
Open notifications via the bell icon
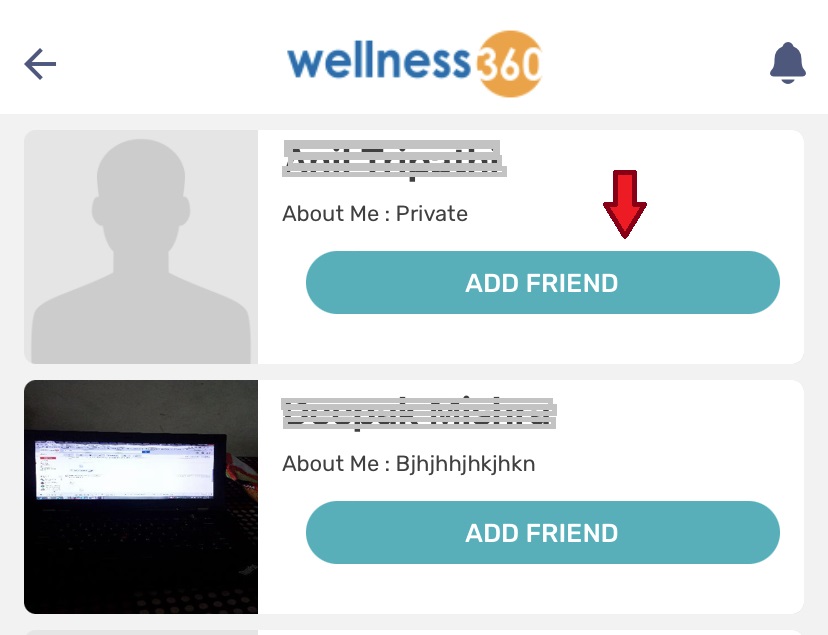[x=787, y=63]
